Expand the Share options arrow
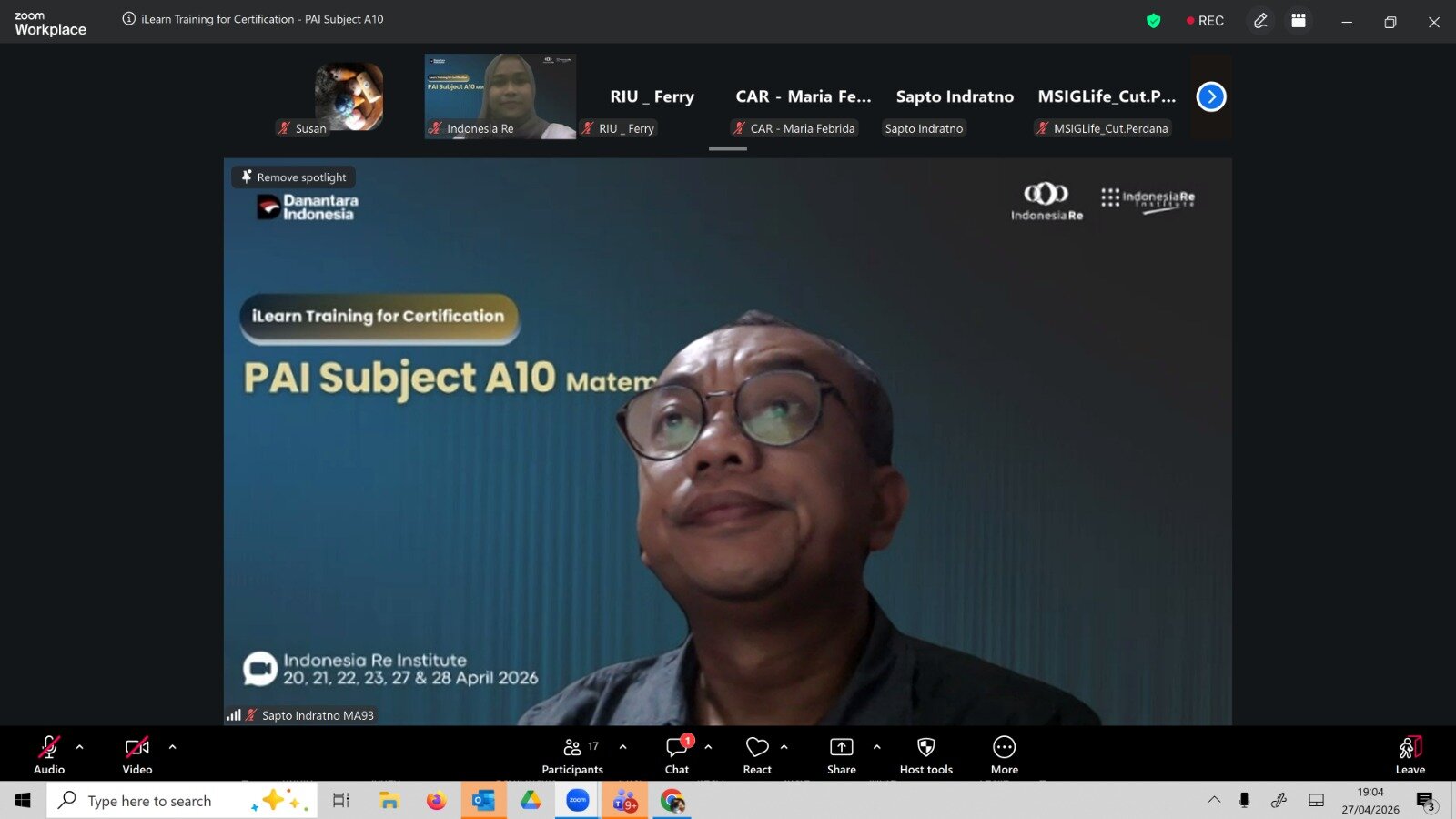 (877, 747)
